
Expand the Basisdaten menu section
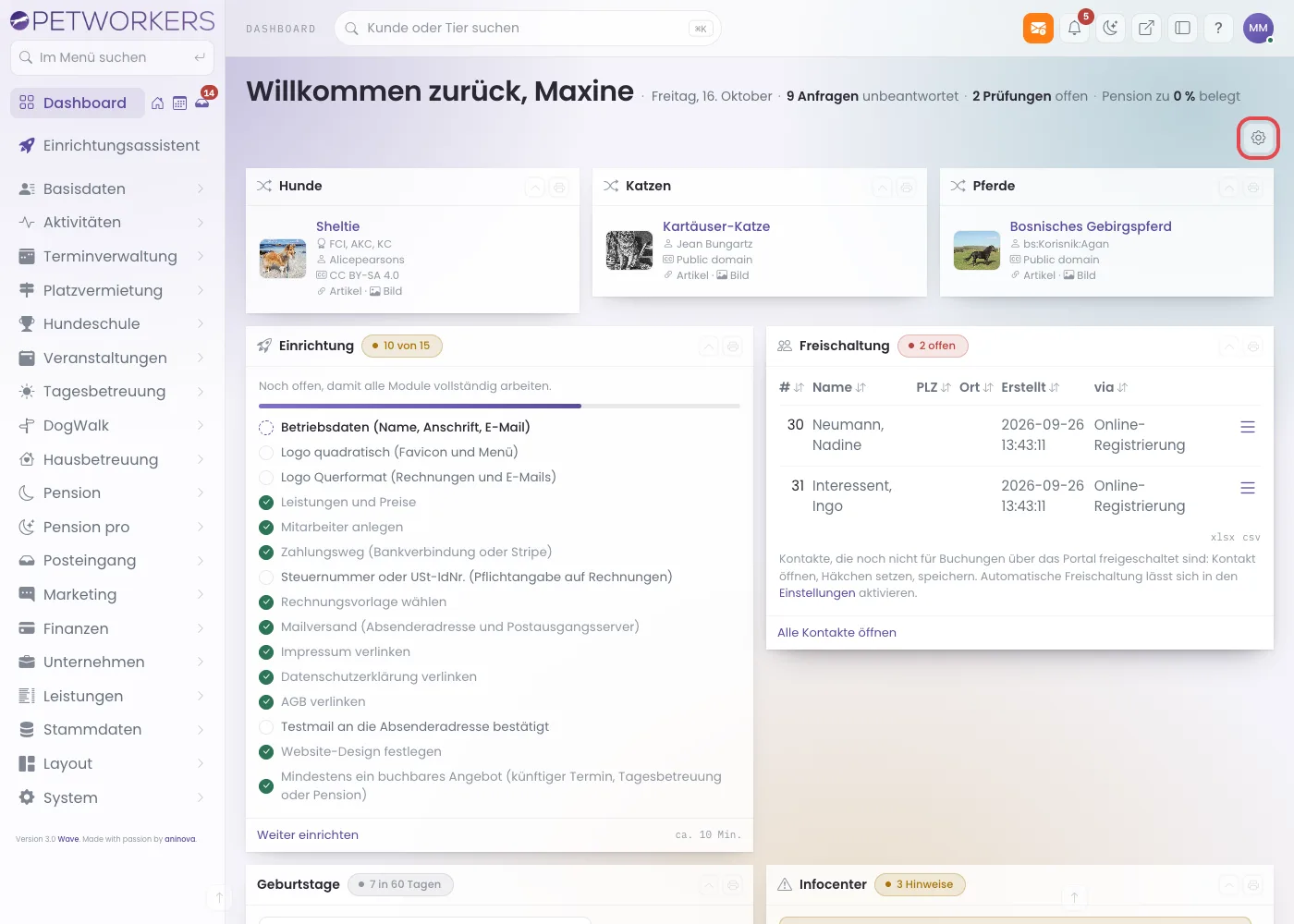click(x=113, y=188)
